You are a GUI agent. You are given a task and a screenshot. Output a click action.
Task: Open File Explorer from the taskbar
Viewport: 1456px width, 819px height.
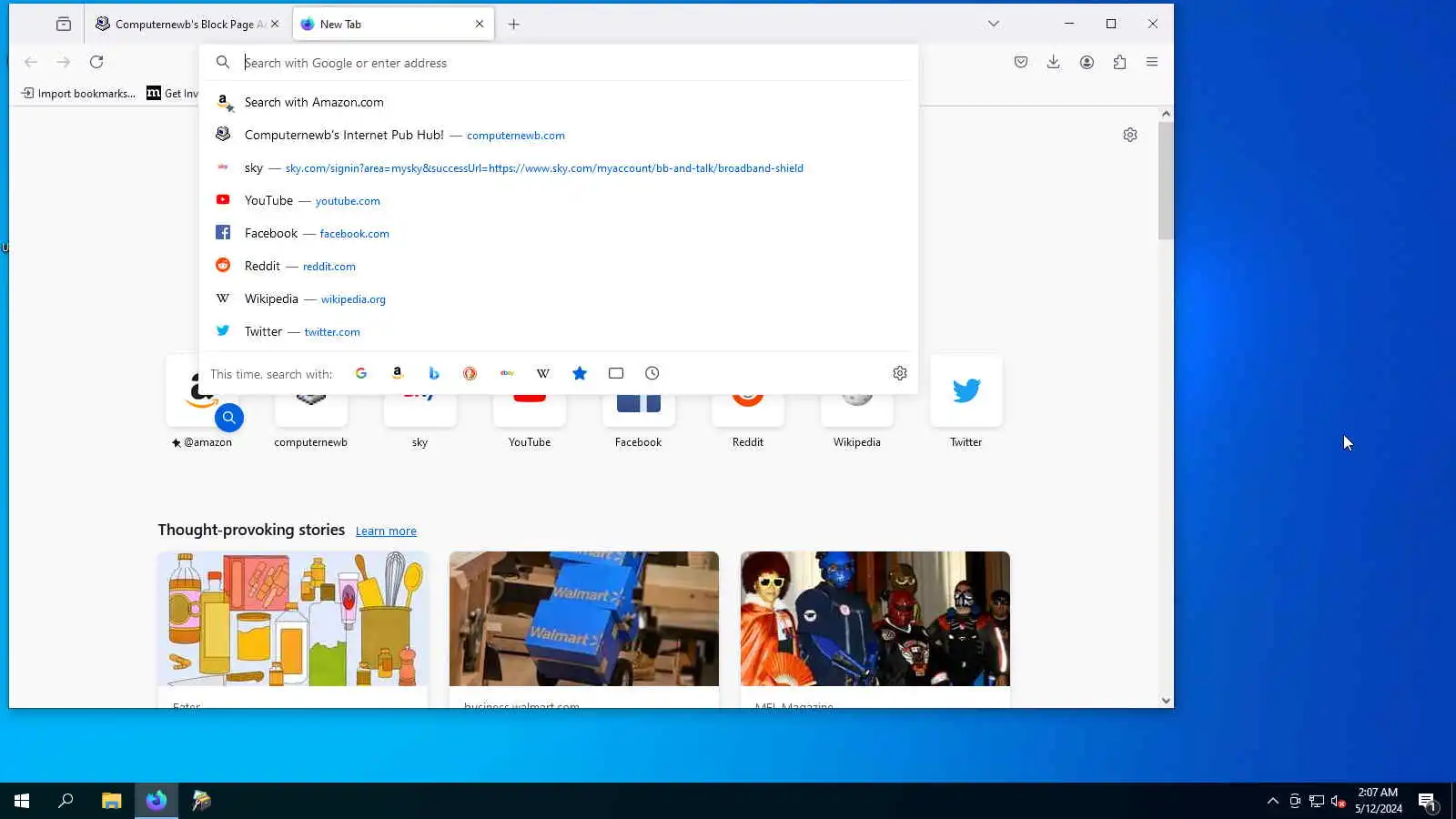[x=111, y=801]
